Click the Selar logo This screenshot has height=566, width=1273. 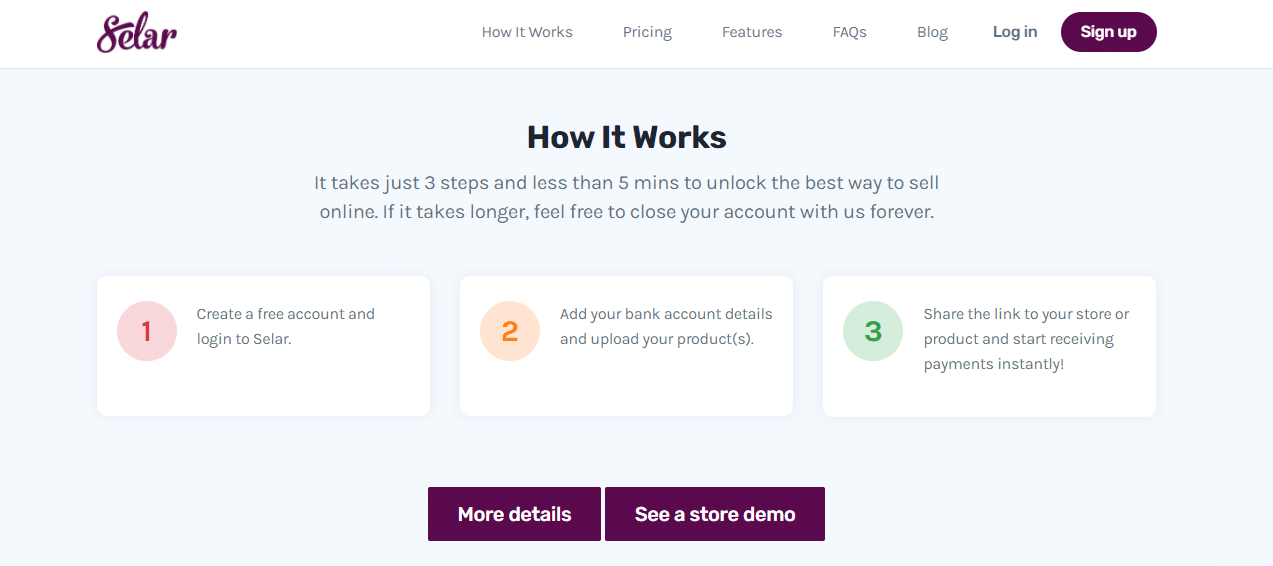(x=137, y=33)
